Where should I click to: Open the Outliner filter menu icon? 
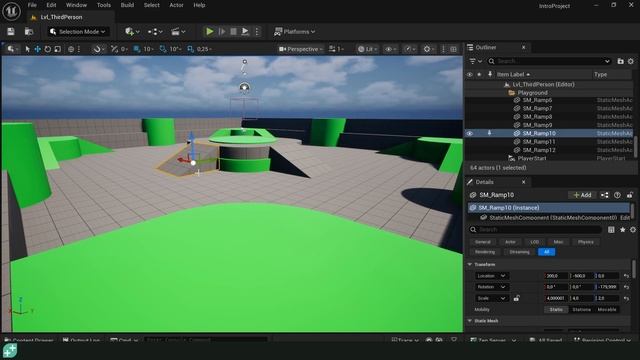[x=475, y=61]
